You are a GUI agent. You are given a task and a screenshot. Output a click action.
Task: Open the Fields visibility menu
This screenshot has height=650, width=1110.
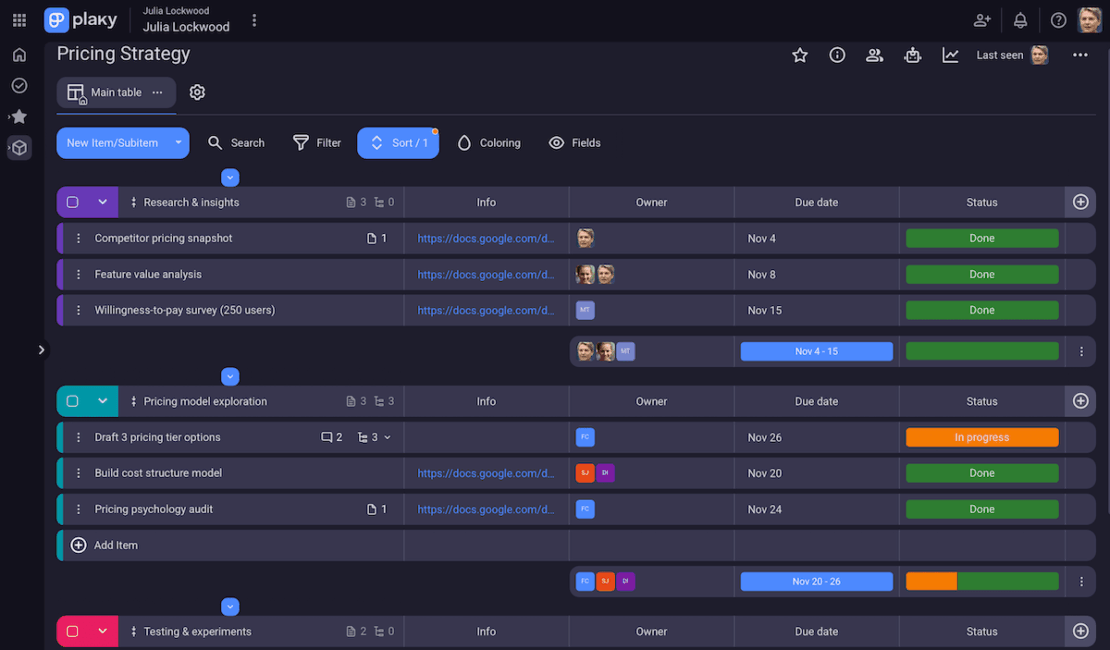(x=575, y=143)
